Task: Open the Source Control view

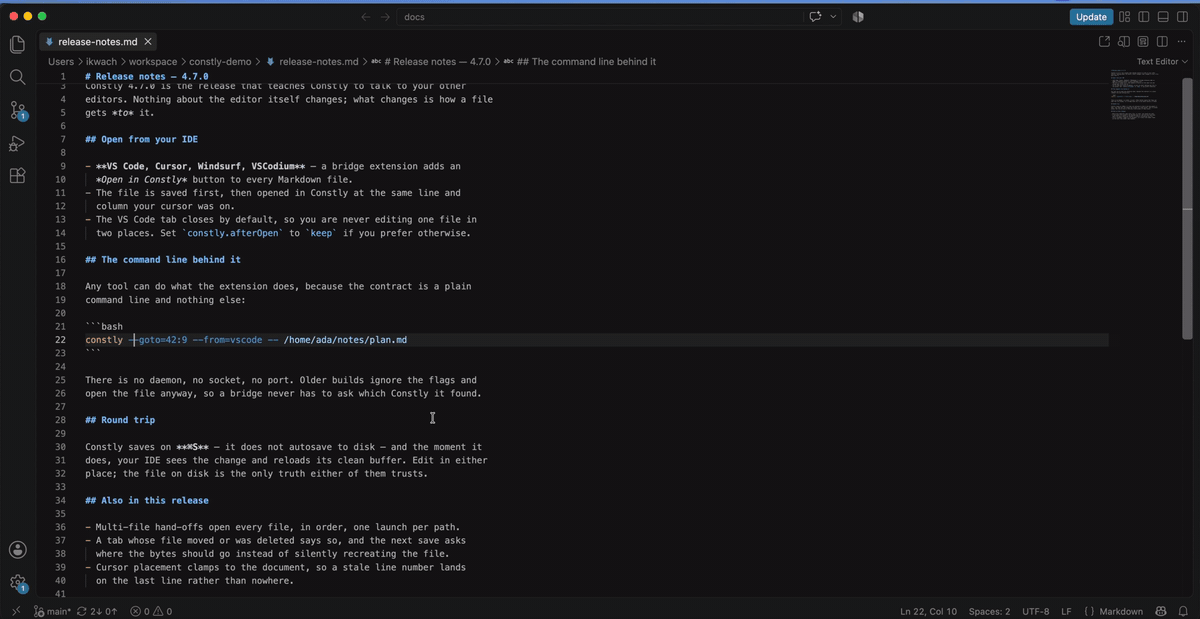Action: (x=17, y=110)
